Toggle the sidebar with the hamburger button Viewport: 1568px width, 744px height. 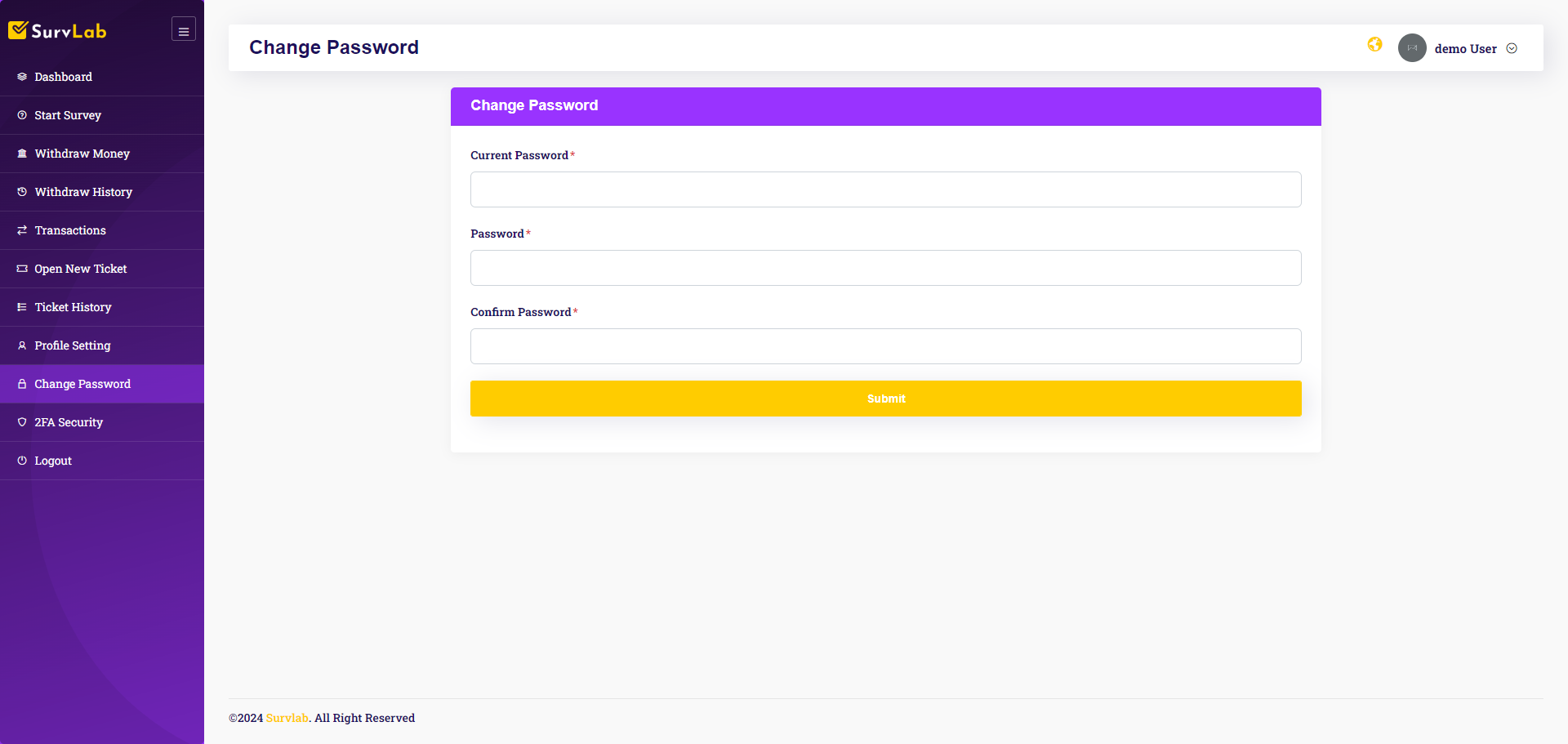point(183,29)
